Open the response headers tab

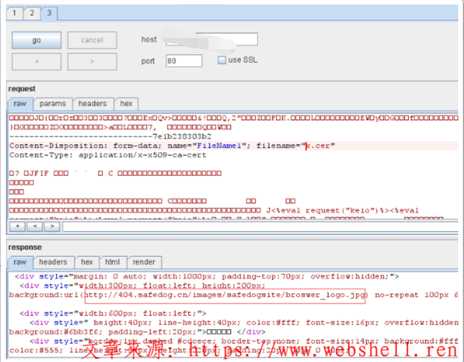point(53,262)
